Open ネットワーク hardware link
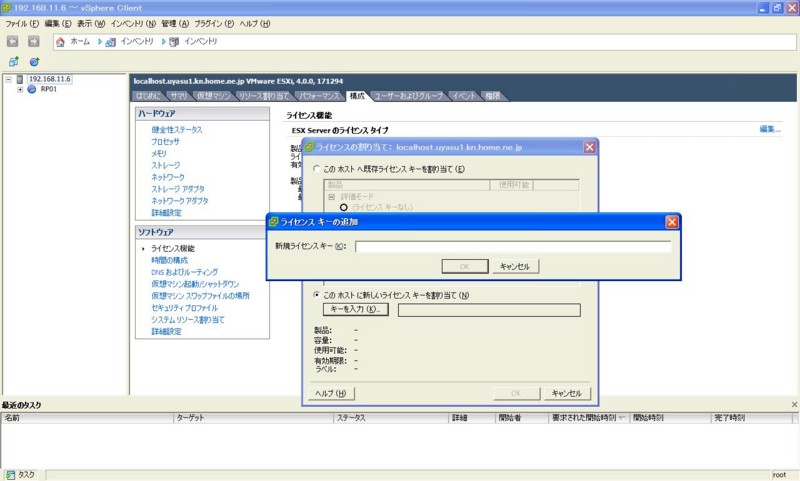This screenshot has height=481, width=800. (168, 177)
